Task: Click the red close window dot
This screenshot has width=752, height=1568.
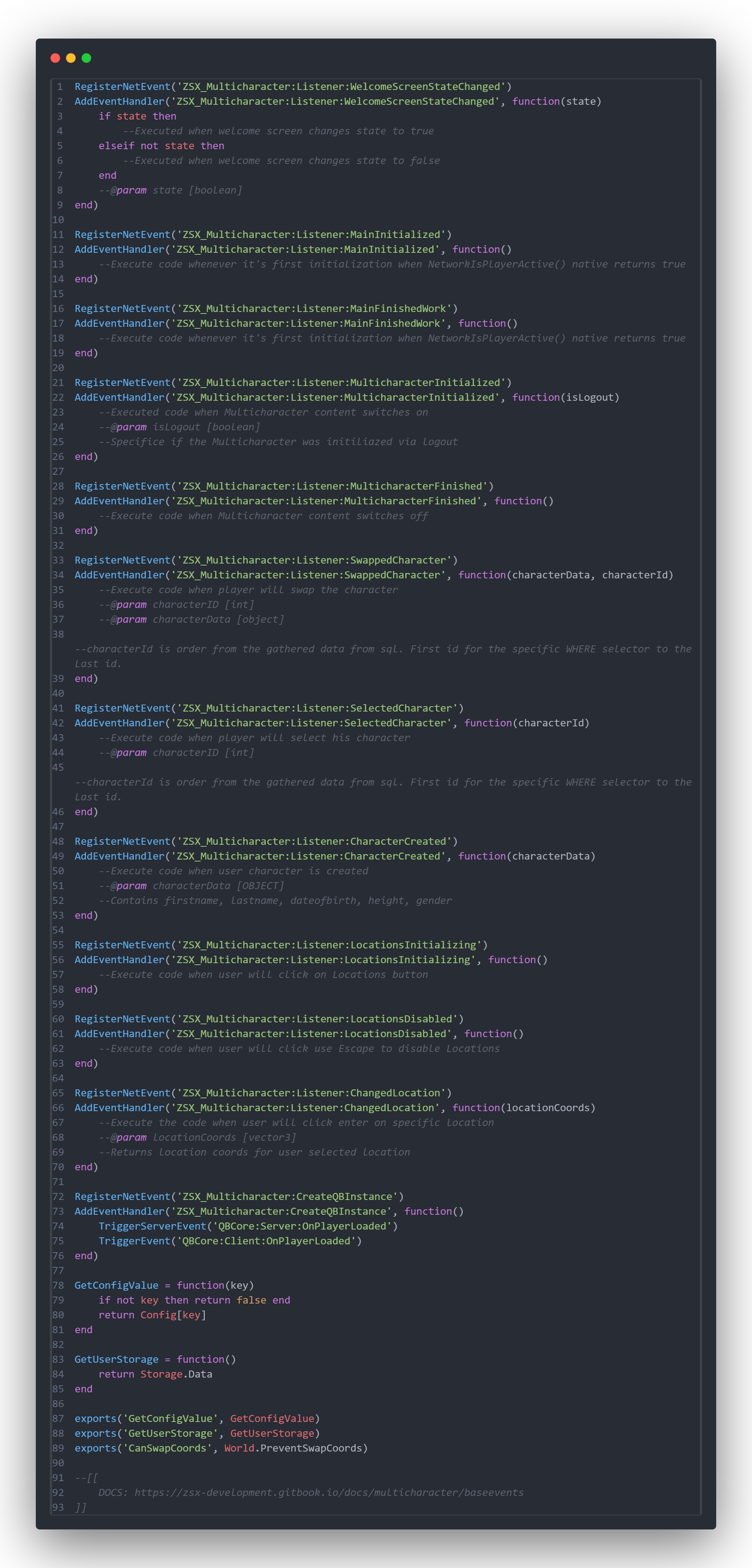Action: [x=55, y=58]
